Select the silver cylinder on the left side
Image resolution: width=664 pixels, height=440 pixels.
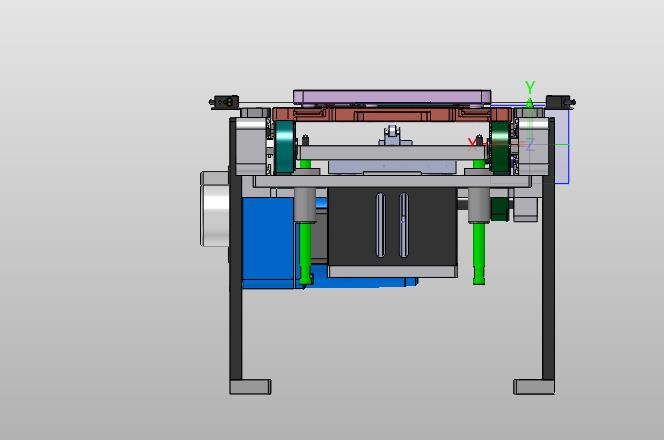(215, 209)
